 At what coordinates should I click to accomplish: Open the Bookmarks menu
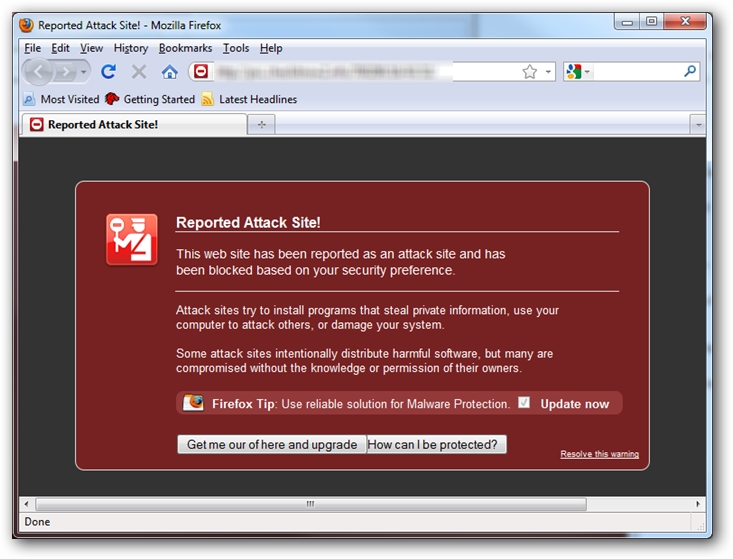pyautogui.click(x=185, y=48)
